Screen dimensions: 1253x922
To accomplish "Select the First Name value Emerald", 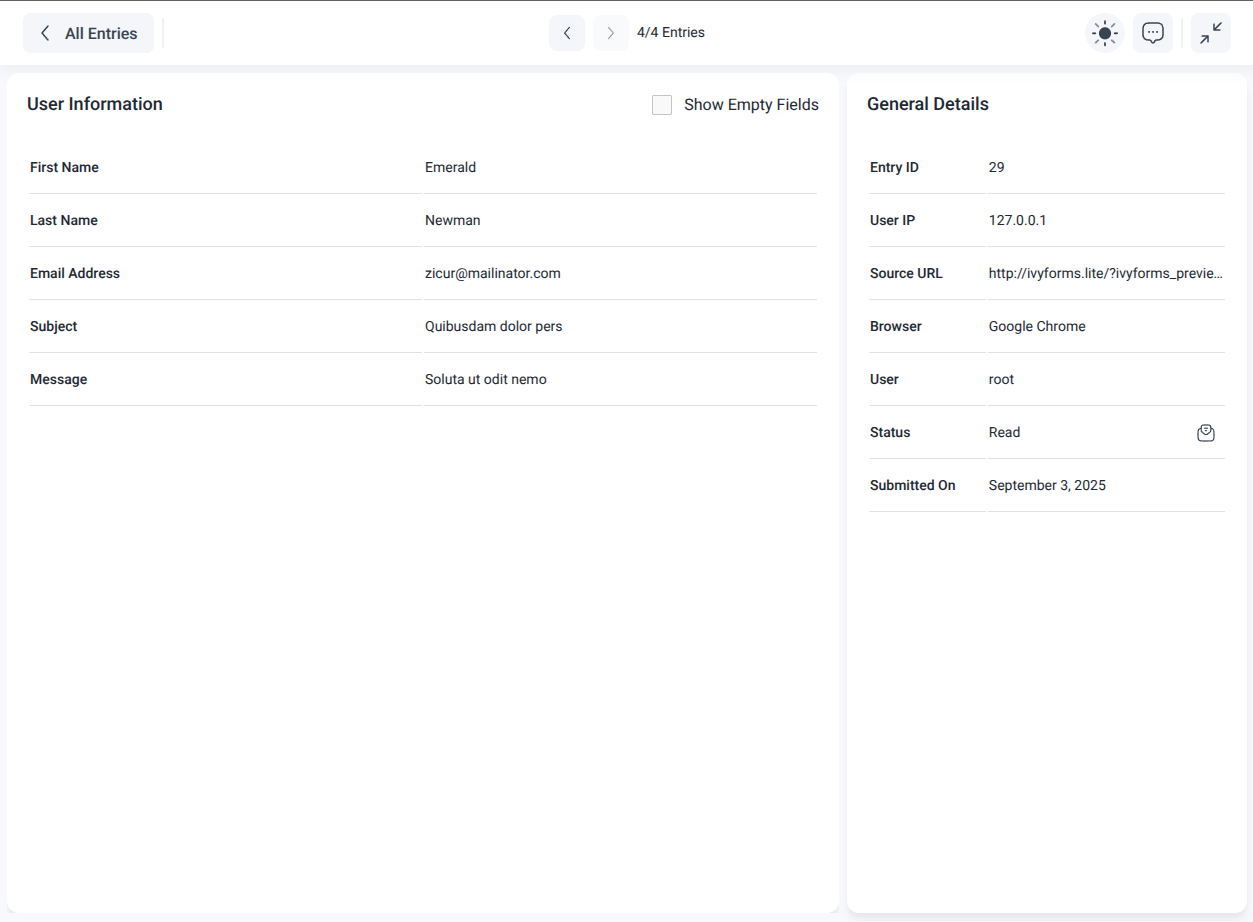I will 450,167.
